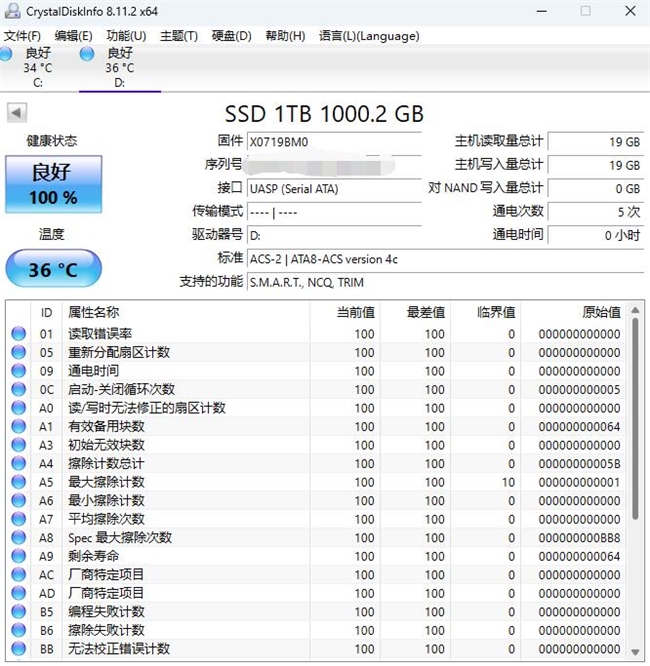The height and width of the screenshot is (666, 650).
Task: Click the status orb for drive D:
Action: coord(88,52)
